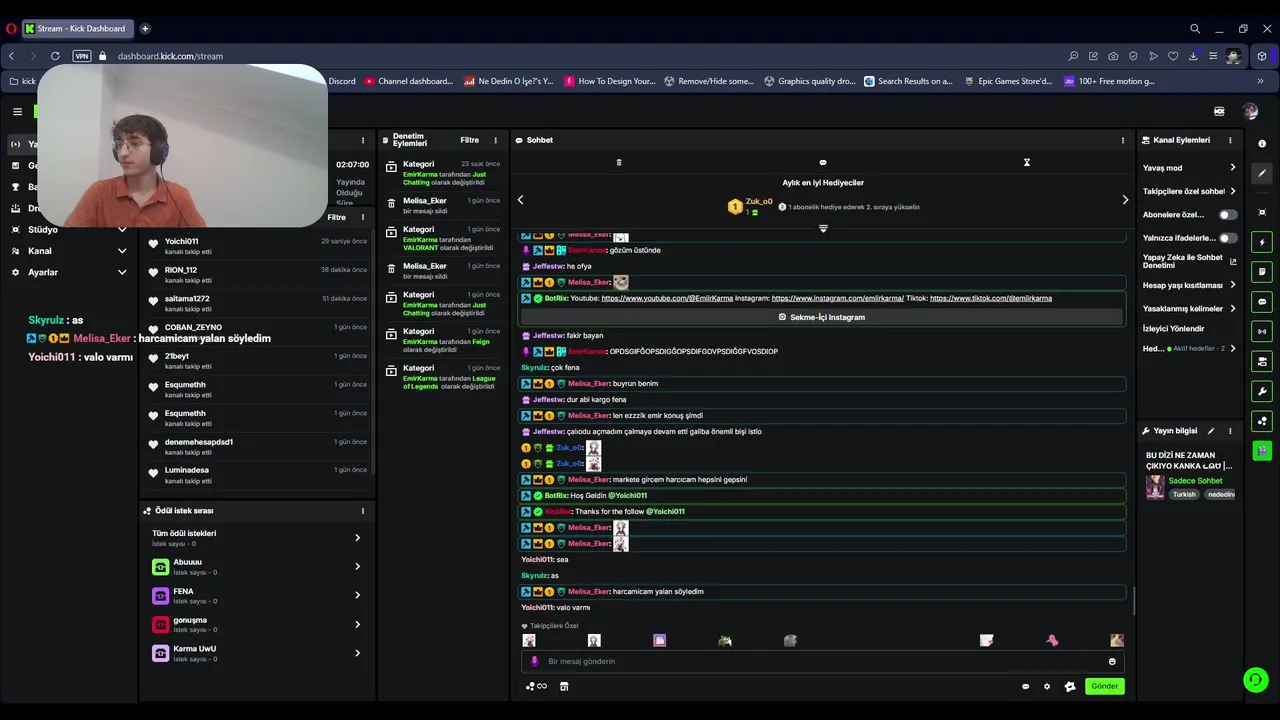Click the broadcast signal widget in right sidebar
Screen dimensions: 1280x720
pos(1262,331)
